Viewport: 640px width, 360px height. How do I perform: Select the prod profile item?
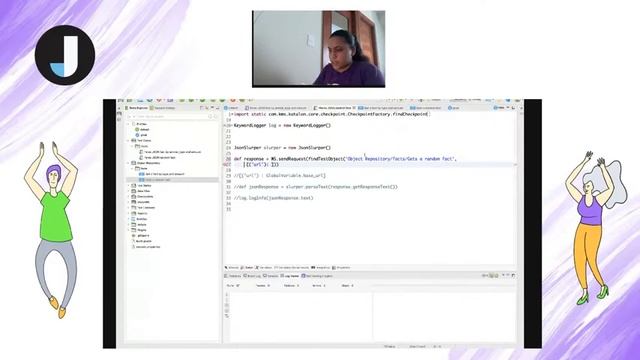141,135
